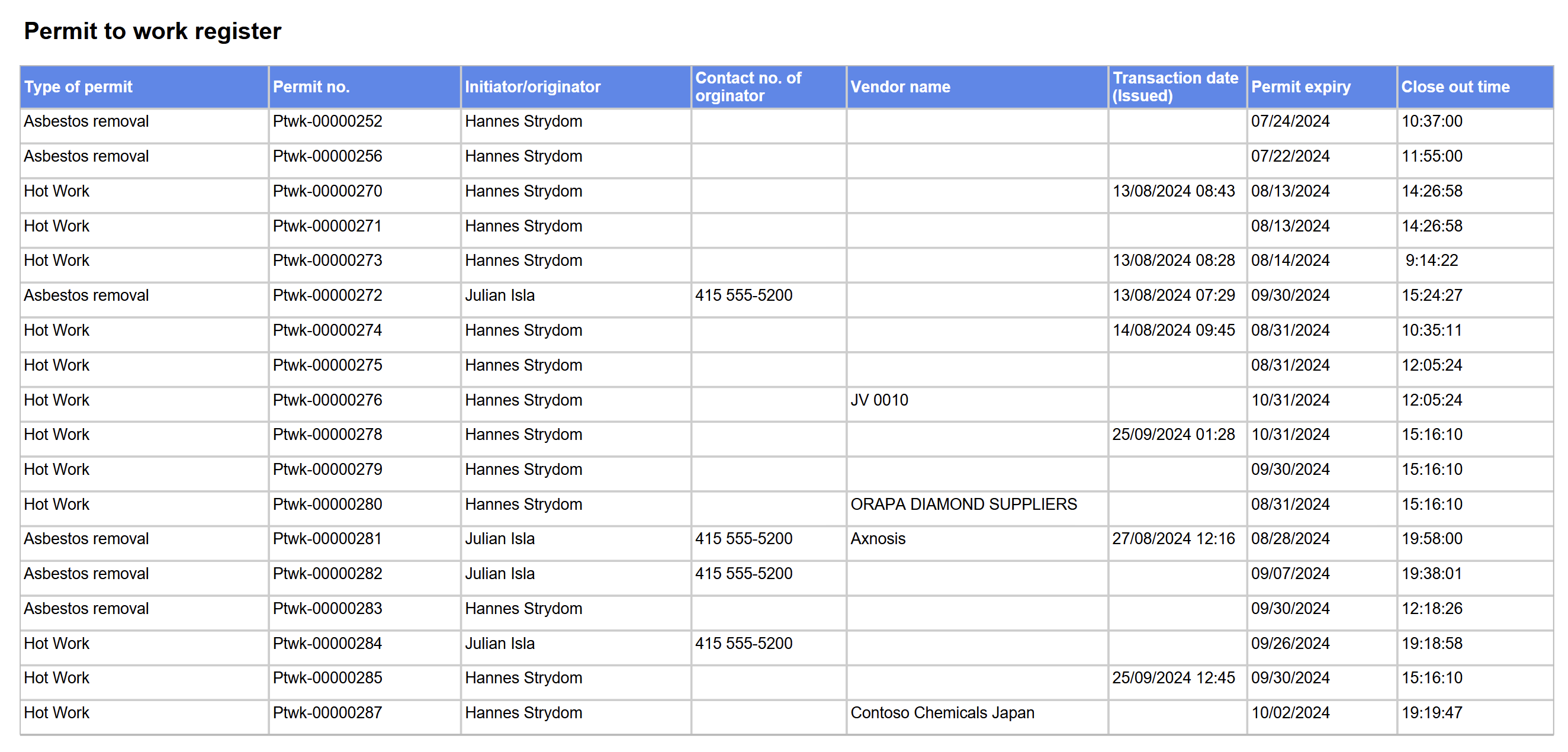
Task: Click the 'Transaction date (Issued)' header
Action: (x=1175, y=87)
